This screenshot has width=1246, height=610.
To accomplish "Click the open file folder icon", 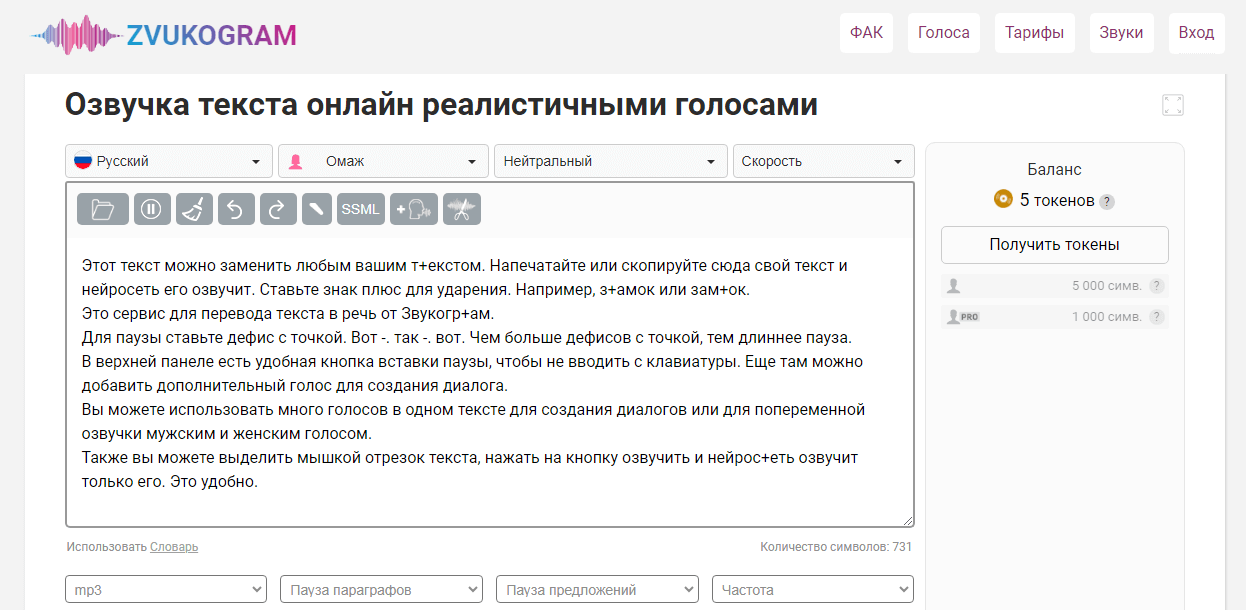I will [x=102, y=209].
